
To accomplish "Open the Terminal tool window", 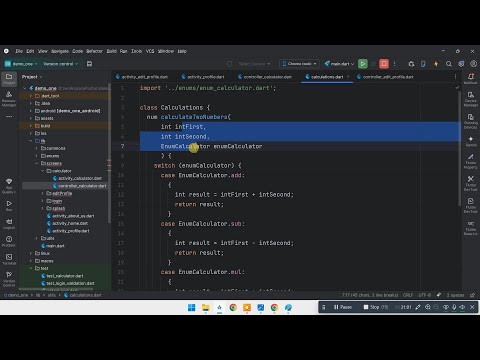I will [9, 259].
